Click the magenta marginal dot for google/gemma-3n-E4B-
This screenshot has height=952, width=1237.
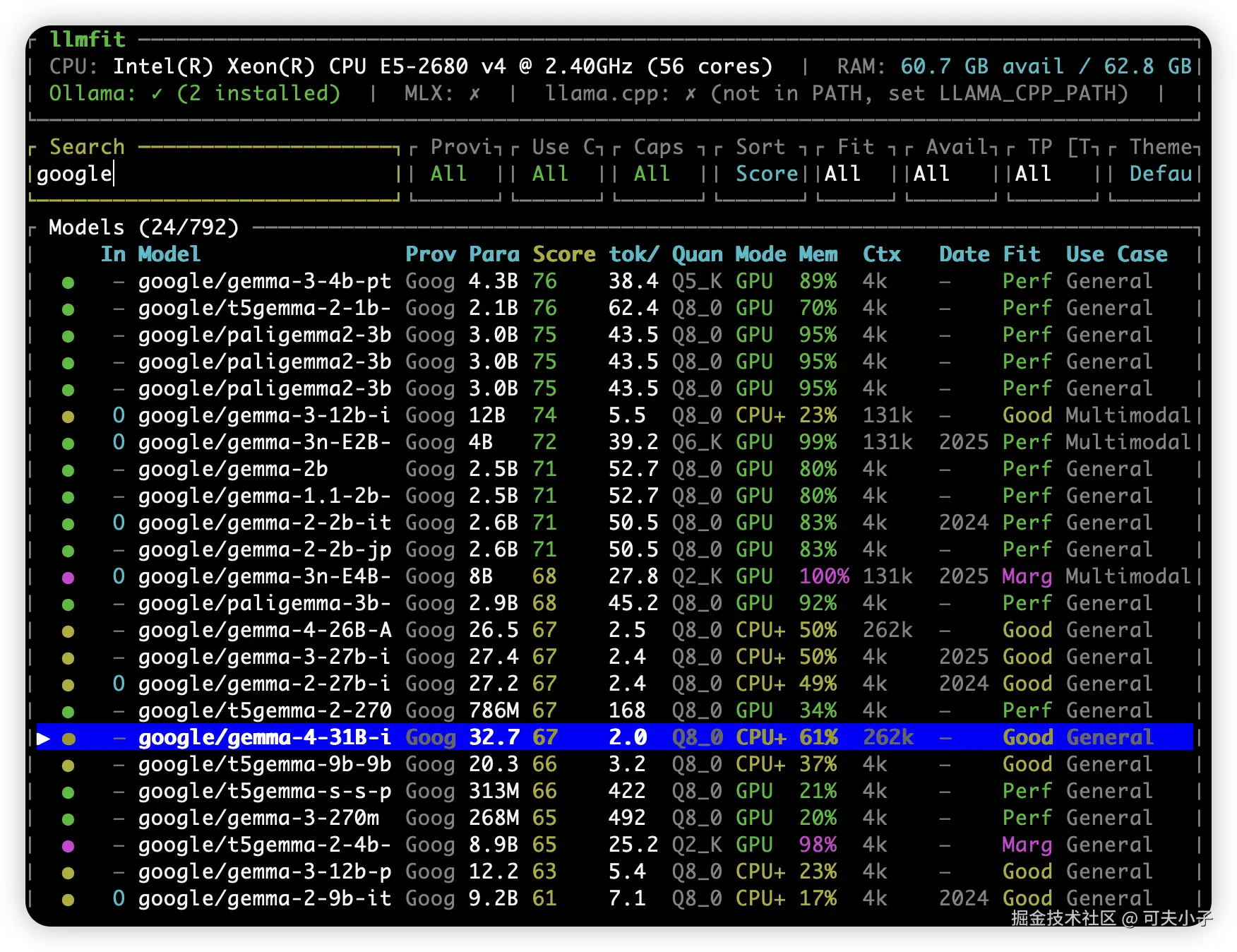[x=68, y=578]
